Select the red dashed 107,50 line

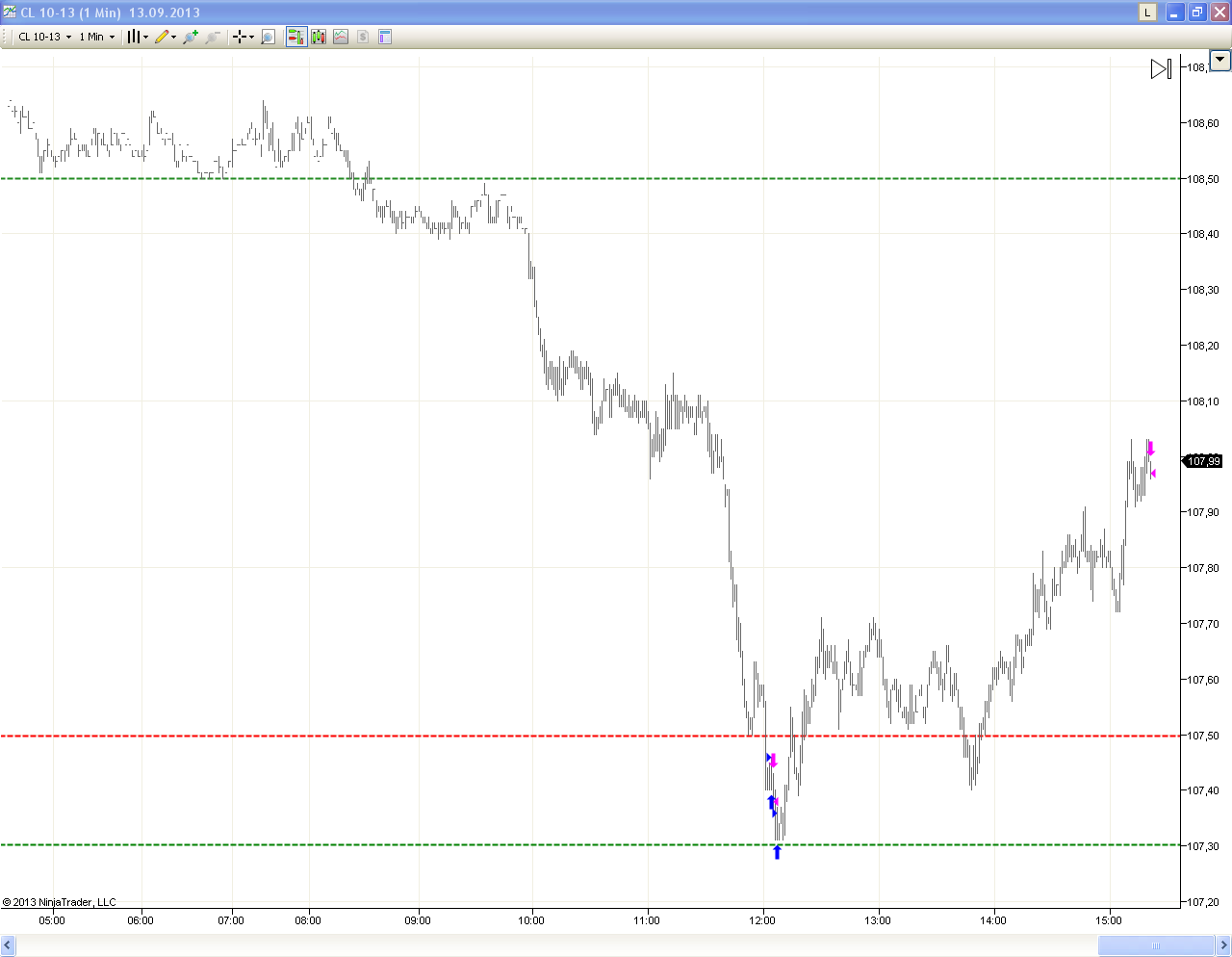click(x=589, y=736)
